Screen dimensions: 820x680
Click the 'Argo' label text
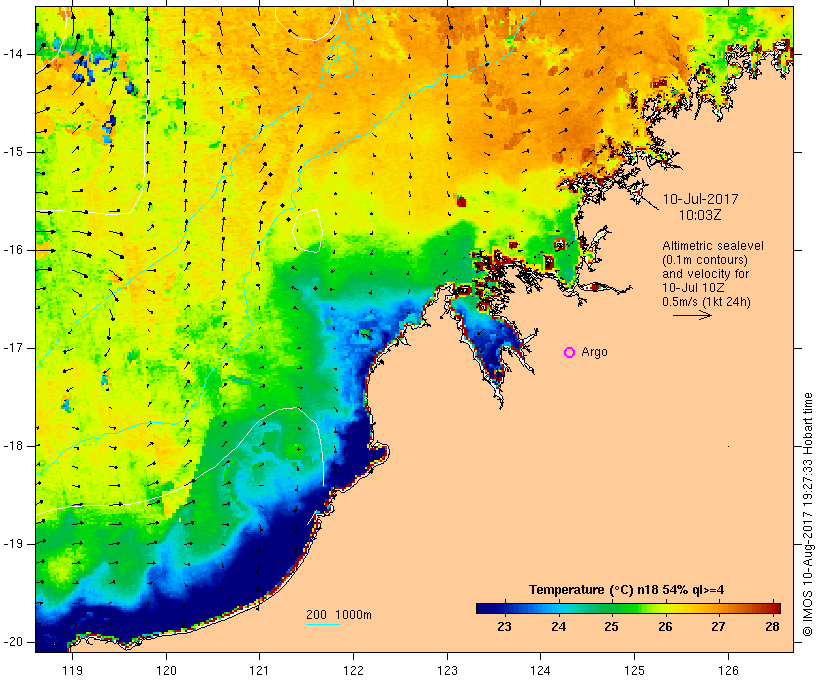(595, 353)
